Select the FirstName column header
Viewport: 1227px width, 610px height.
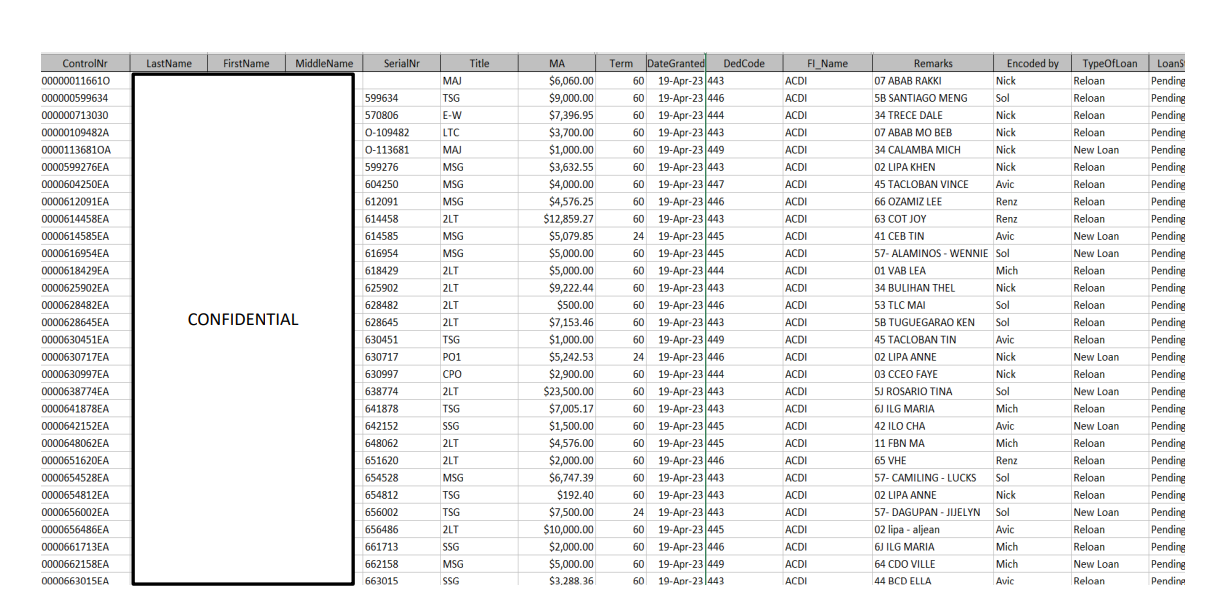click(246, 63)
